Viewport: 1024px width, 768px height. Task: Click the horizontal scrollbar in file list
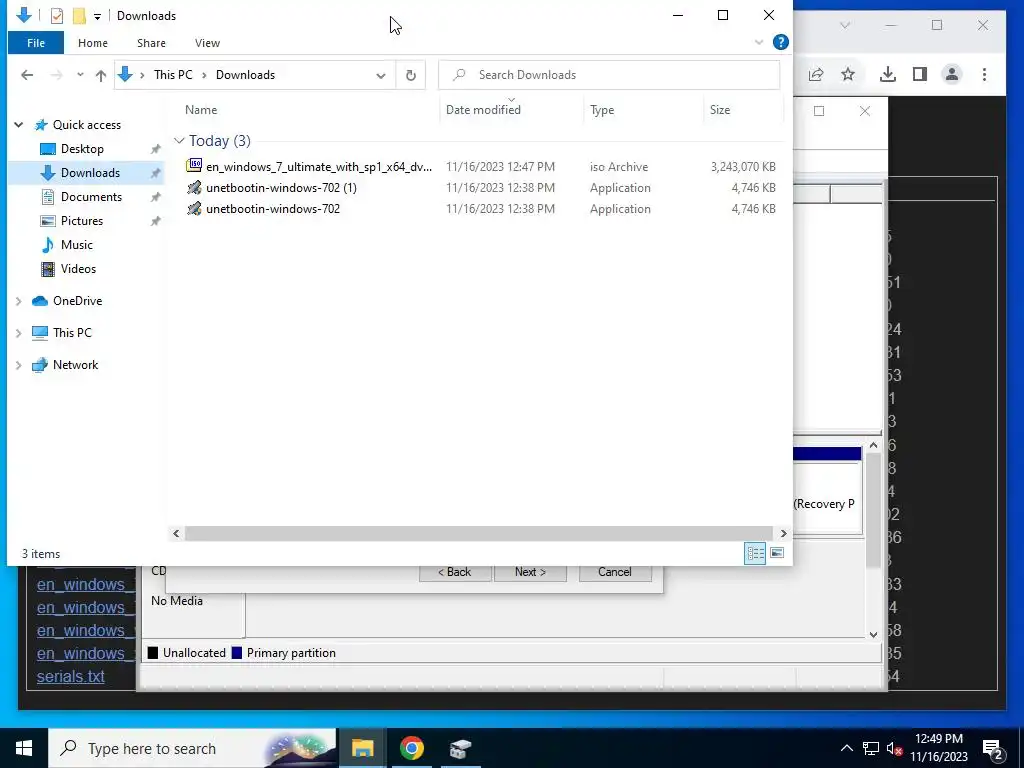click(479, 534)
